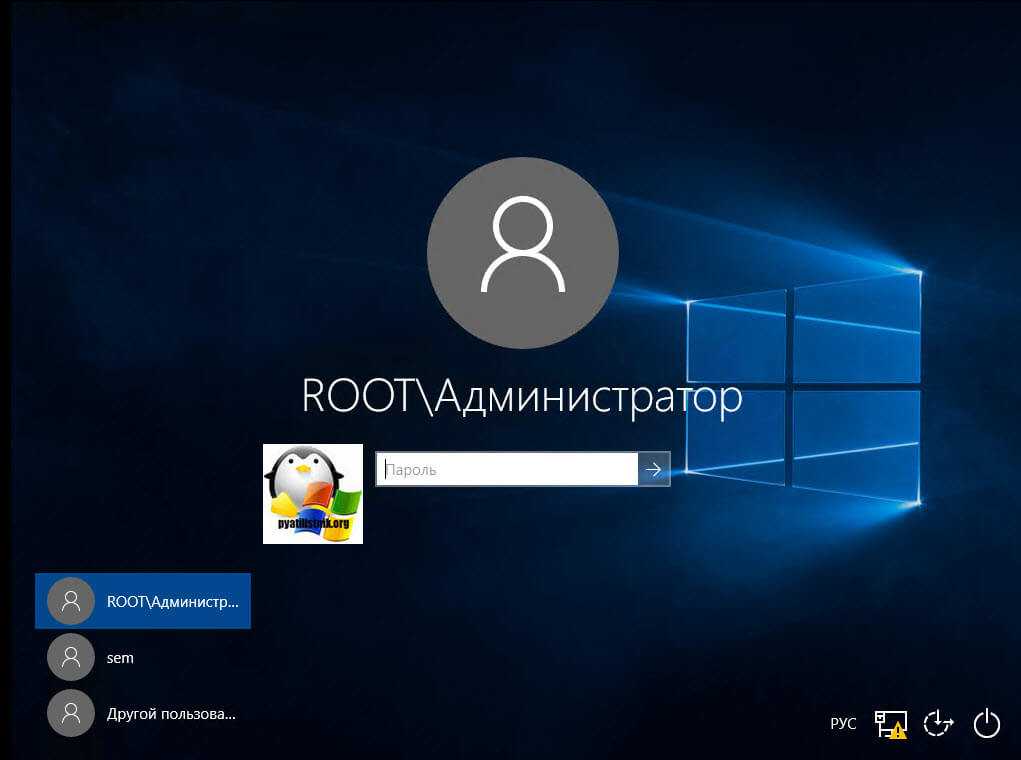Click the password input field
The width and height of the screenshot is (1021, 760).
[x=506, y=469]
